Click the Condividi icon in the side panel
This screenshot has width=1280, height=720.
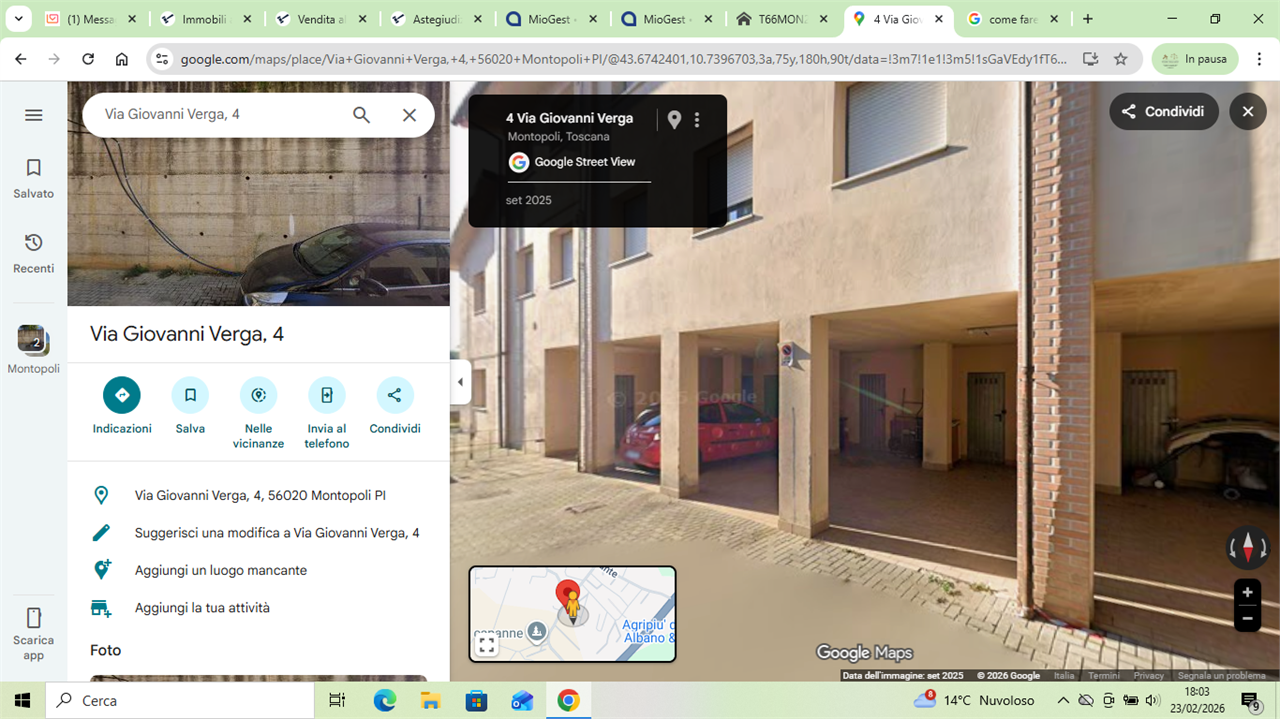click(x=394, y=395)
